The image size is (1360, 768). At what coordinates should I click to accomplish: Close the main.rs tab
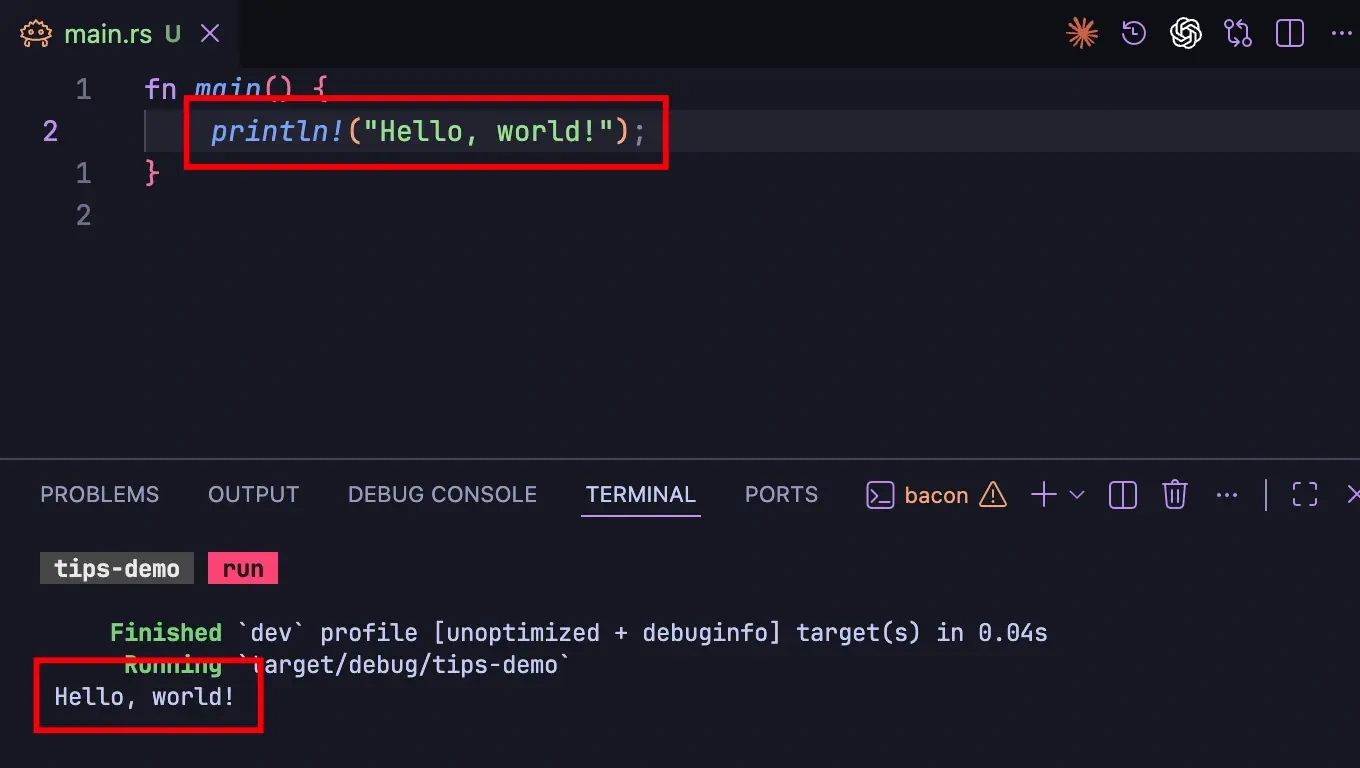coord(210,33)
